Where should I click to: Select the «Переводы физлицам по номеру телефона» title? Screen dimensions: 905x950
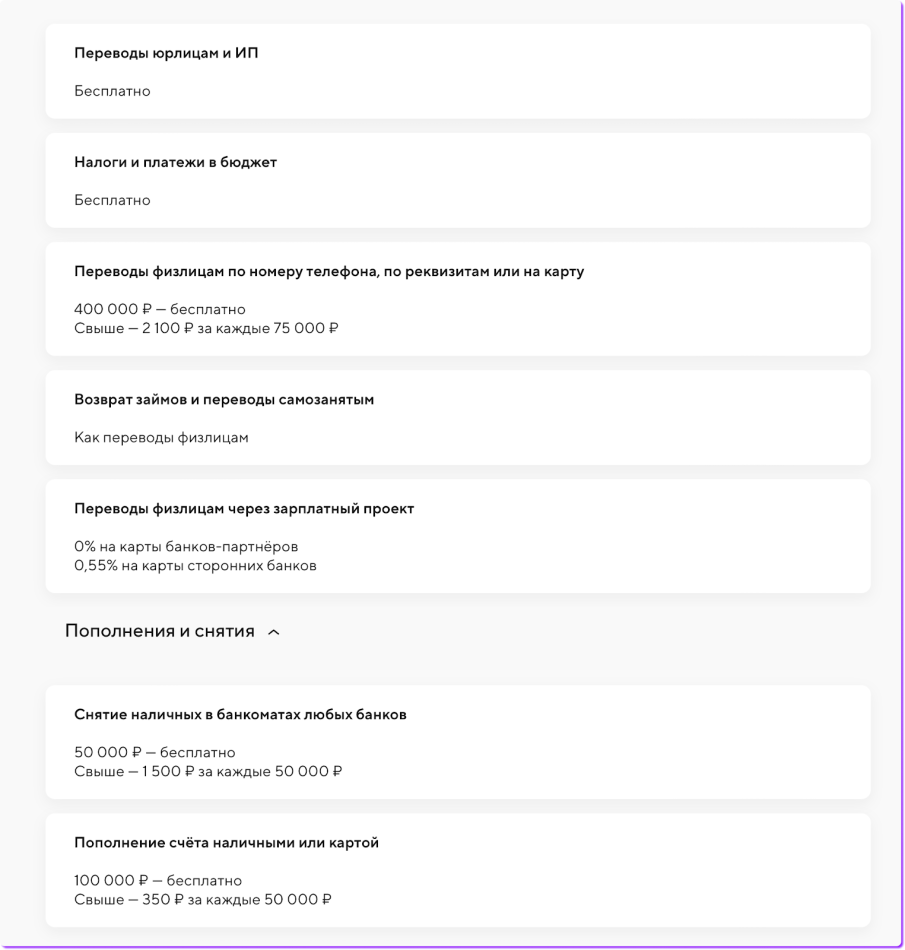pos(329,271)
